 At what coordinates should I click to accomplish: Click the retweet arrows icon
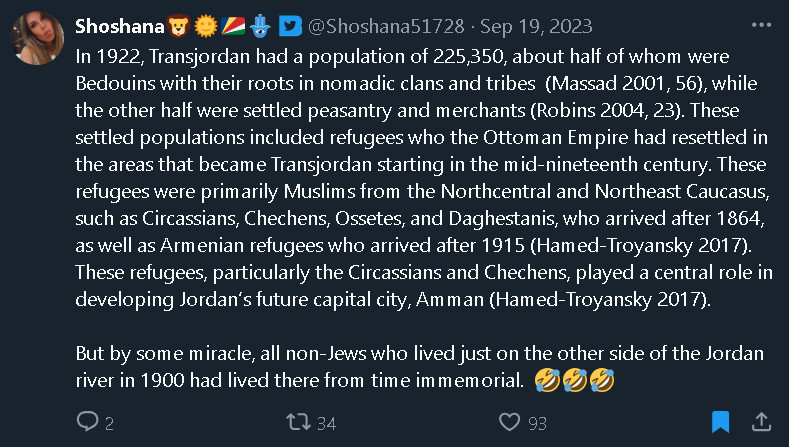click(297, 422)
